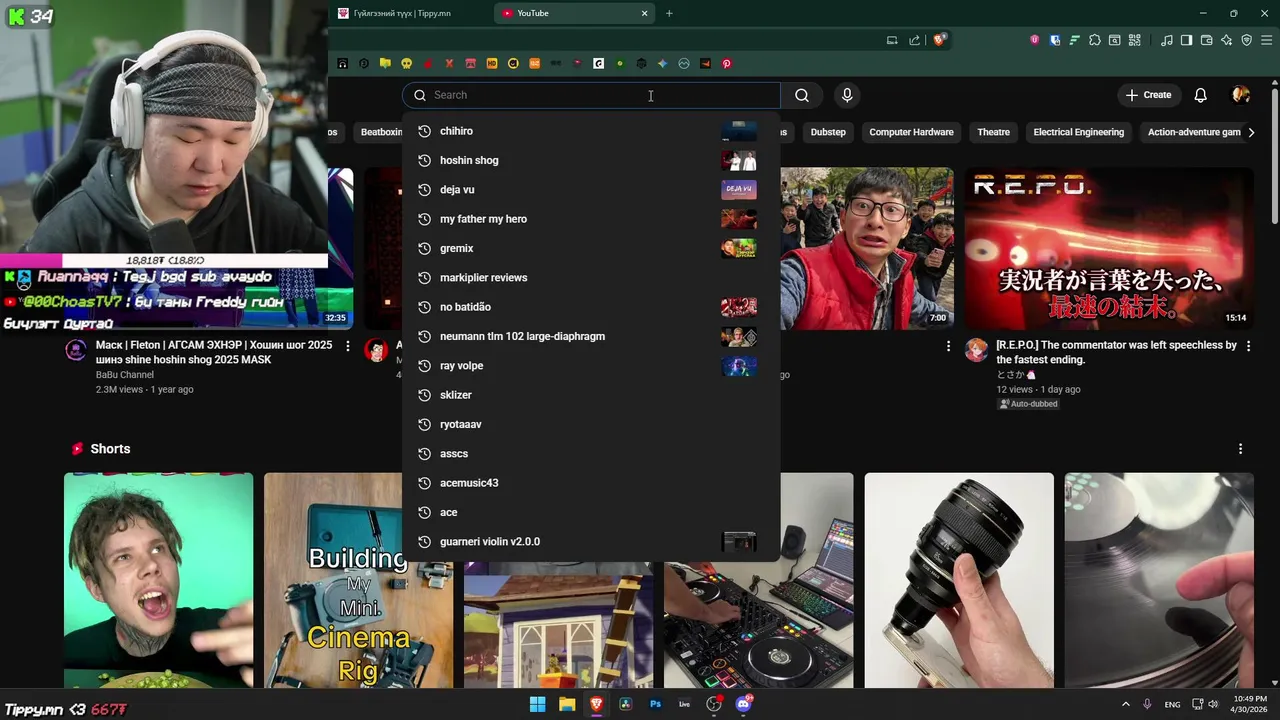Open the Windows Start menu
Screen dimensions: 1280x720
click(x=537, y=704)
